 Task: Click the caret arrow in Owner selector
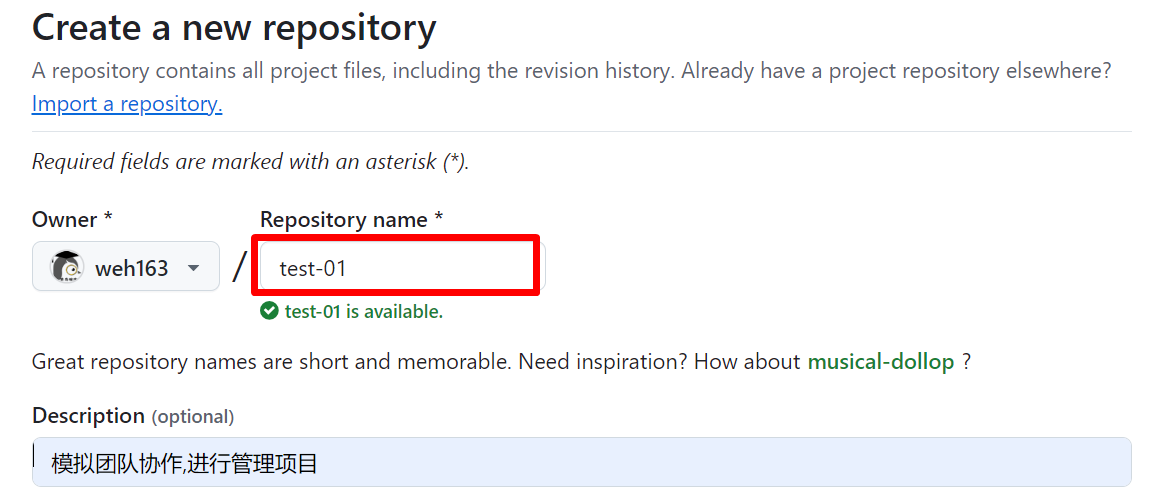(x=193, y=268)
